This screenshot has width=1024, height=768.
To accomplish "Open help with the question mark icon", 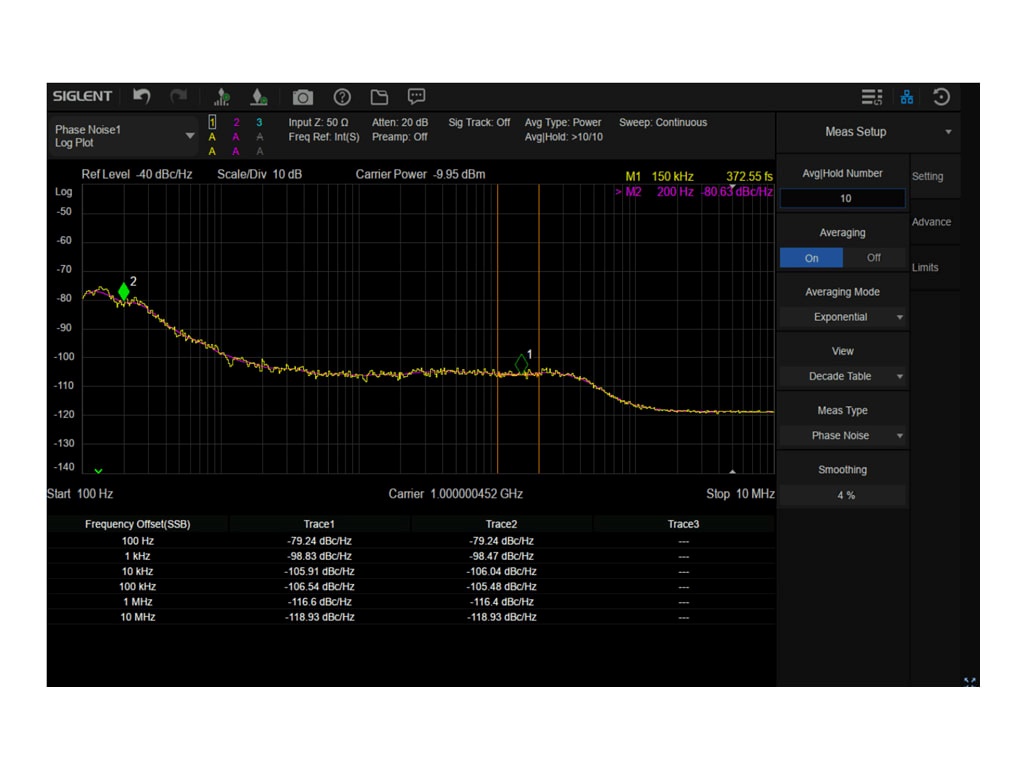I will coord(342,97).
